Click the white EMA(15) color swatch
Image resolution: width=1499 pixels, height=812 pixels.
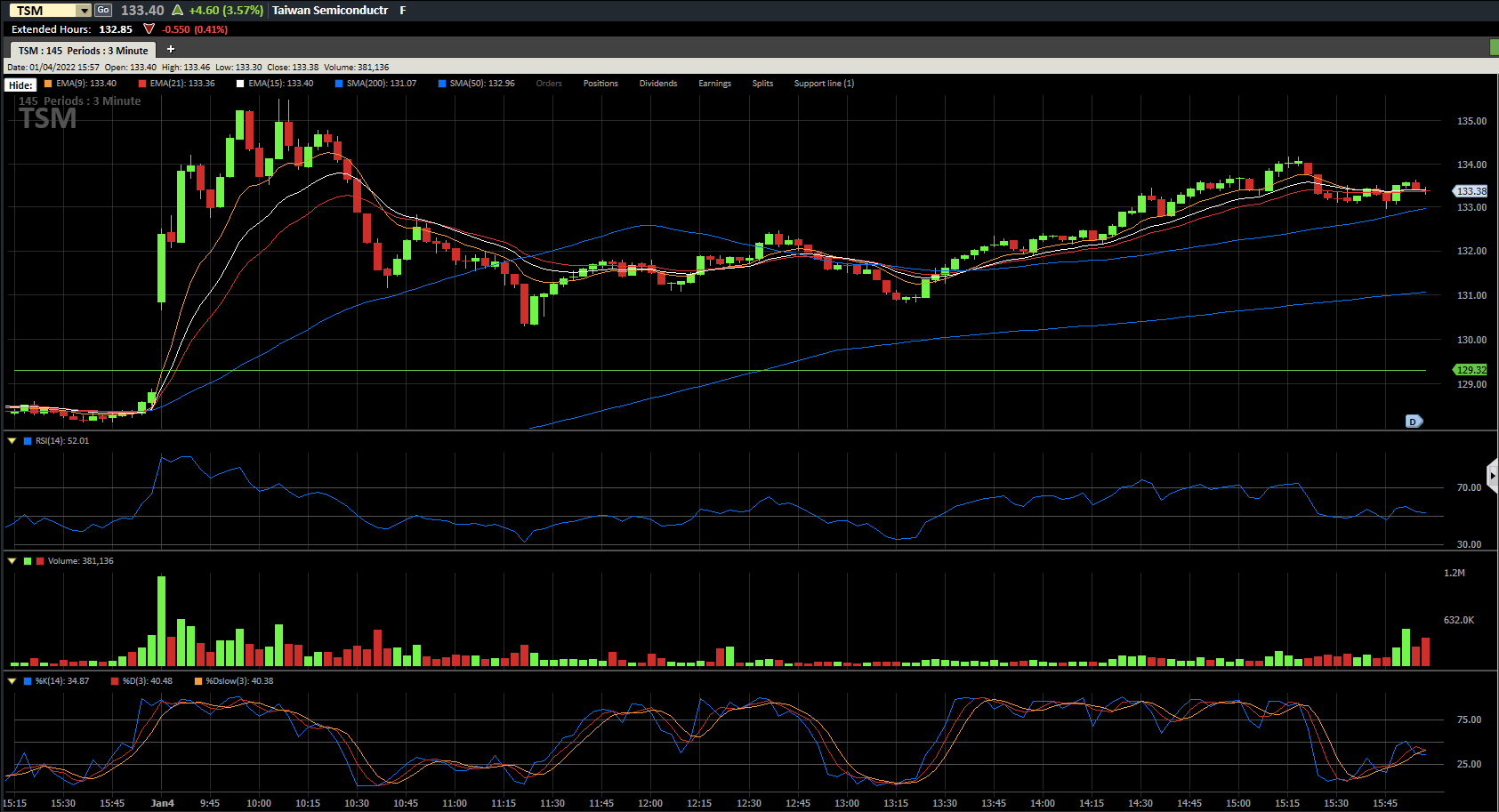point(240,84)
